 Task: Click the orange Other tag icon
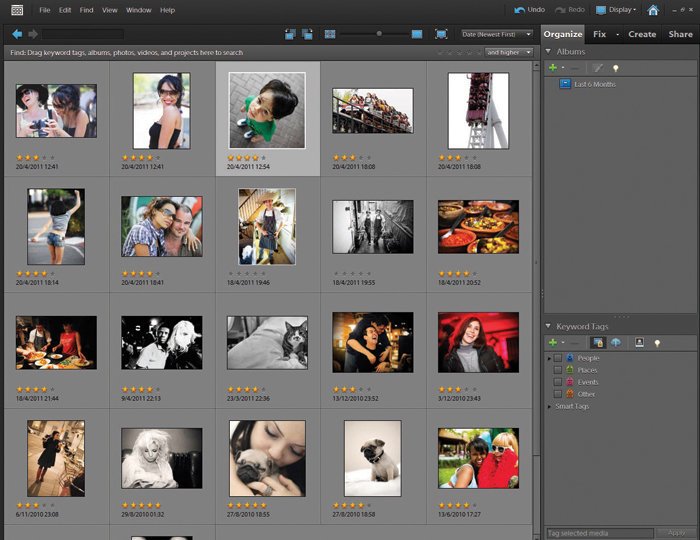(570, 394)
